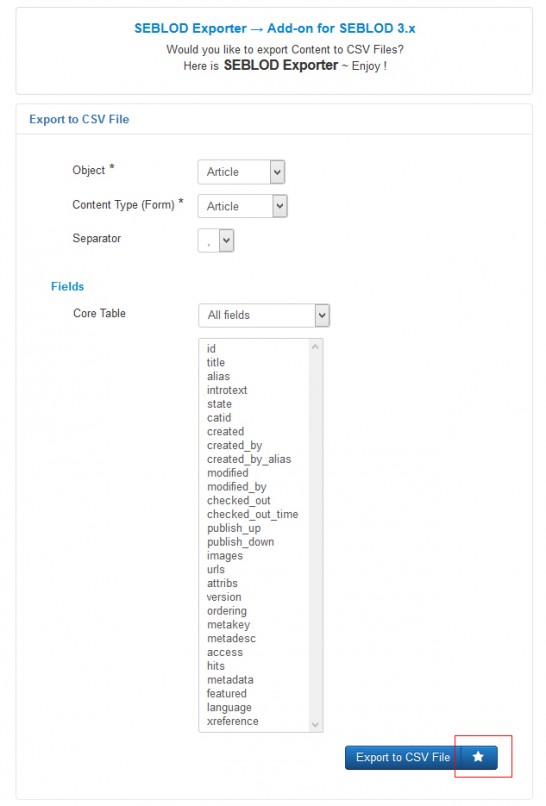Expand the Separator dropdown
This screenshot has width=546, height=806.
216,241
